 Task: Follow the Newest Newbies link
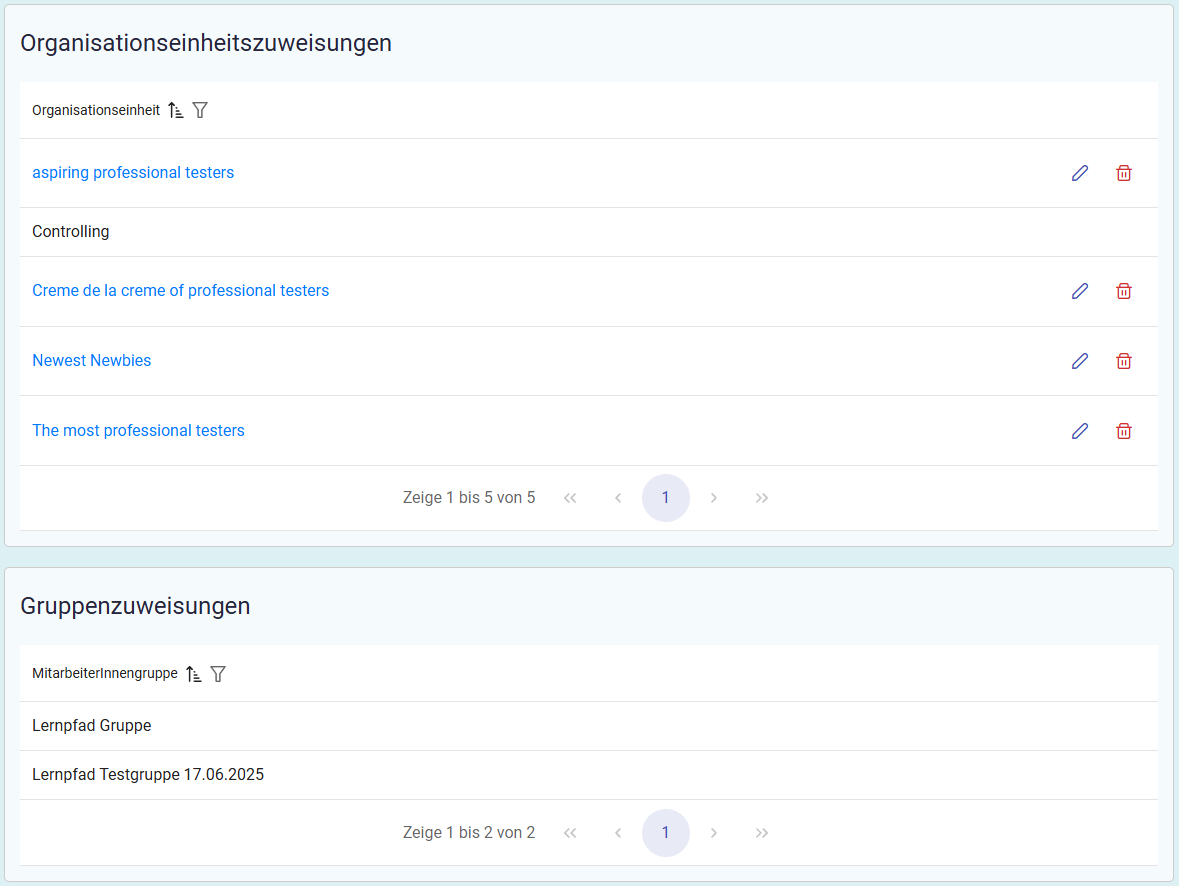pos(92,361)
